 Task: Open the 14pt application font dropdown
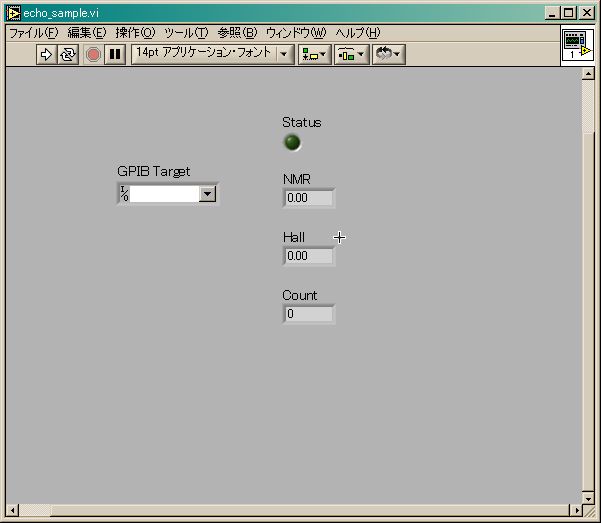tap(213, 54)
